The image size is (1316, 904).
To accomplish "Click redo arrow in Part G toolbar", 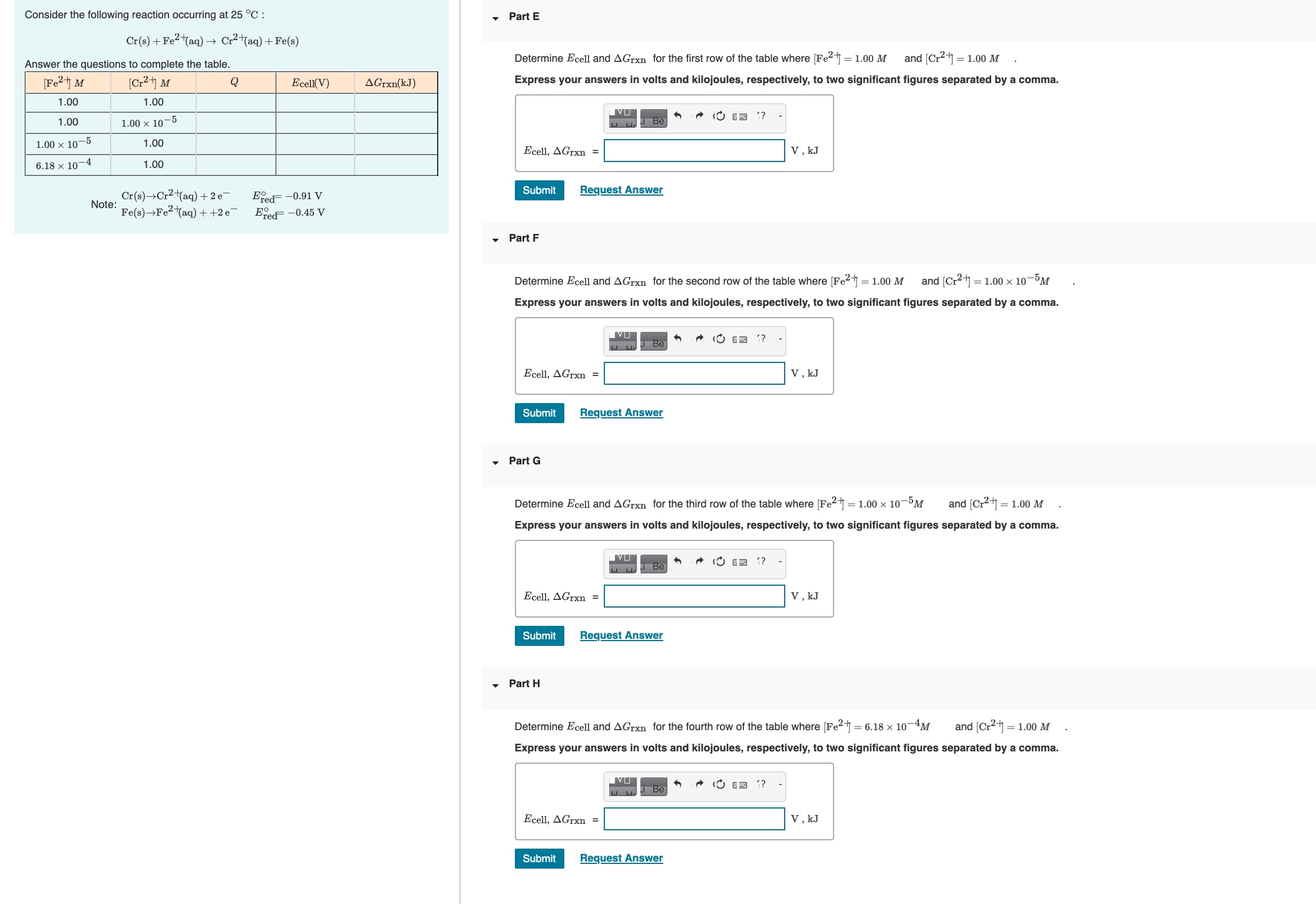I will point(699,561).
